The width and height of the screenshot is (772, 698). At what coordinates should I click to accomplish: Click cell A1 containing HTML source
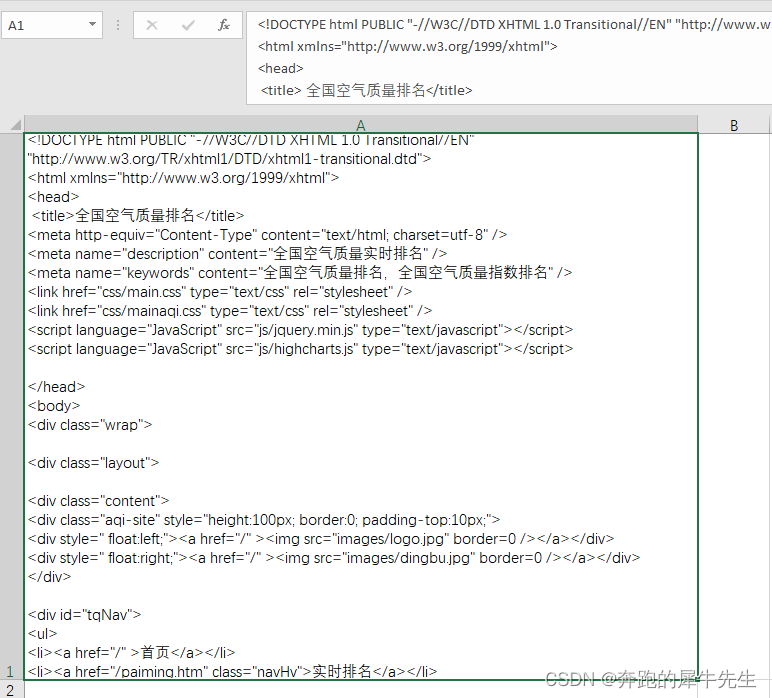pos(361,407)
